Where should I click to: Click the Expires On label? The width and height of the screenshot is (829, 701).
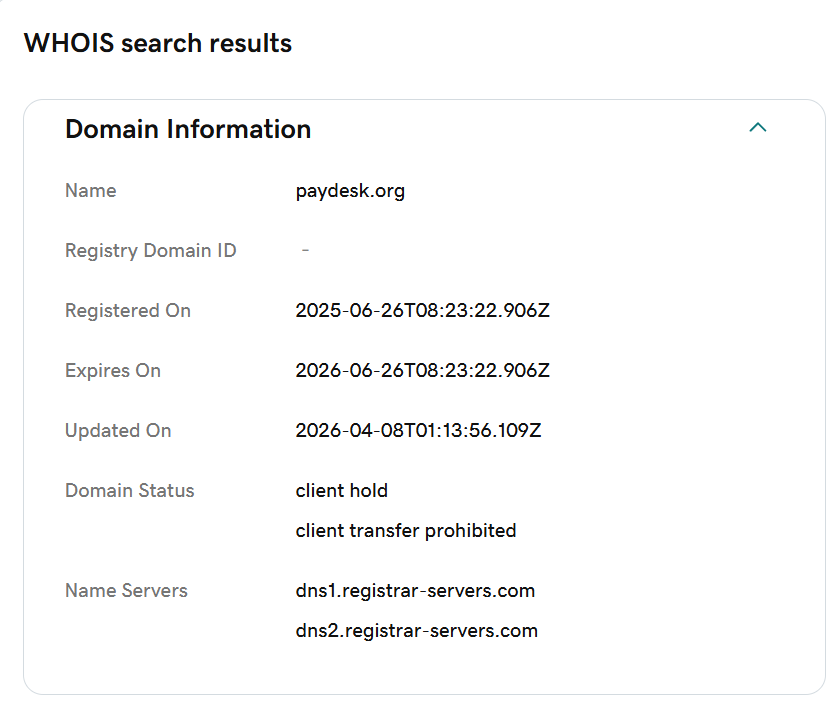(x=112, y=370)
